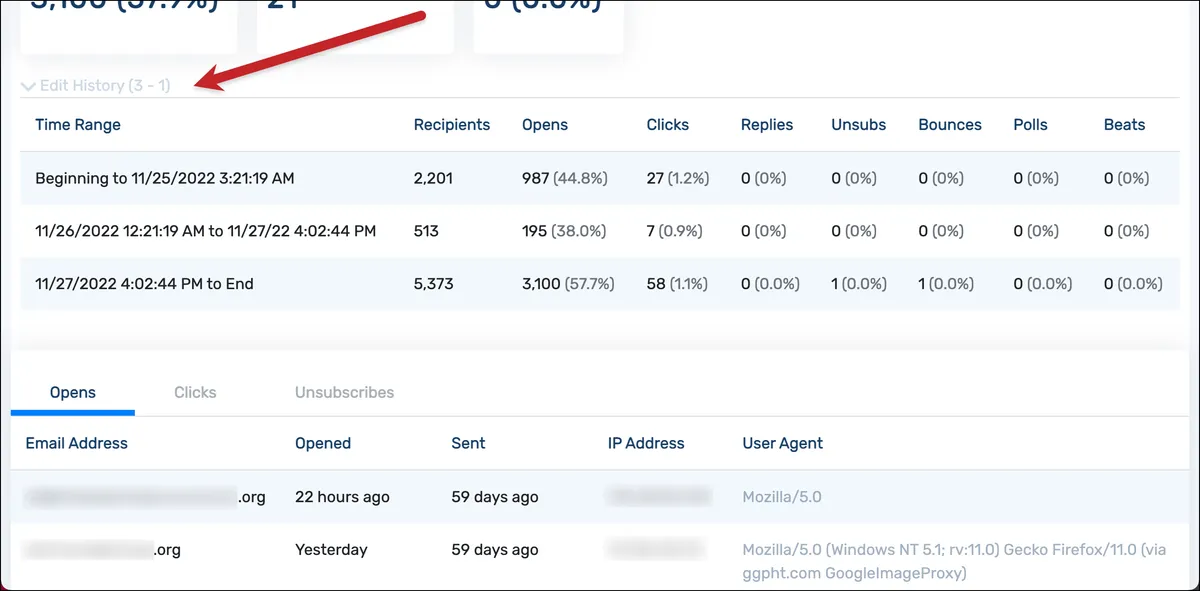Click the 7 (0.9%) clicks value
Viewport: 1200px width, 591px height.
pos(674,231)
